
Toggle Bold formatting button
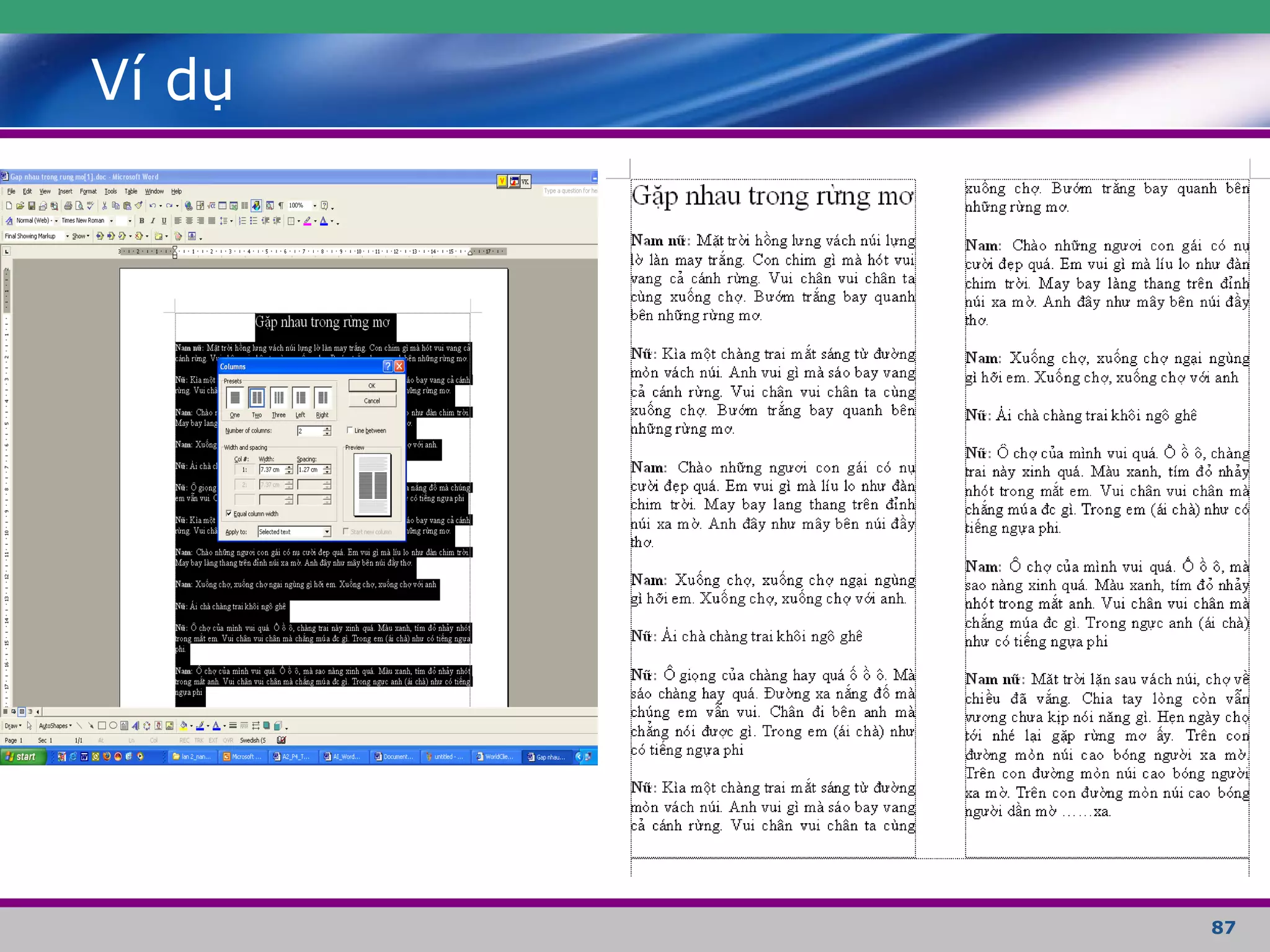[142, 221]
